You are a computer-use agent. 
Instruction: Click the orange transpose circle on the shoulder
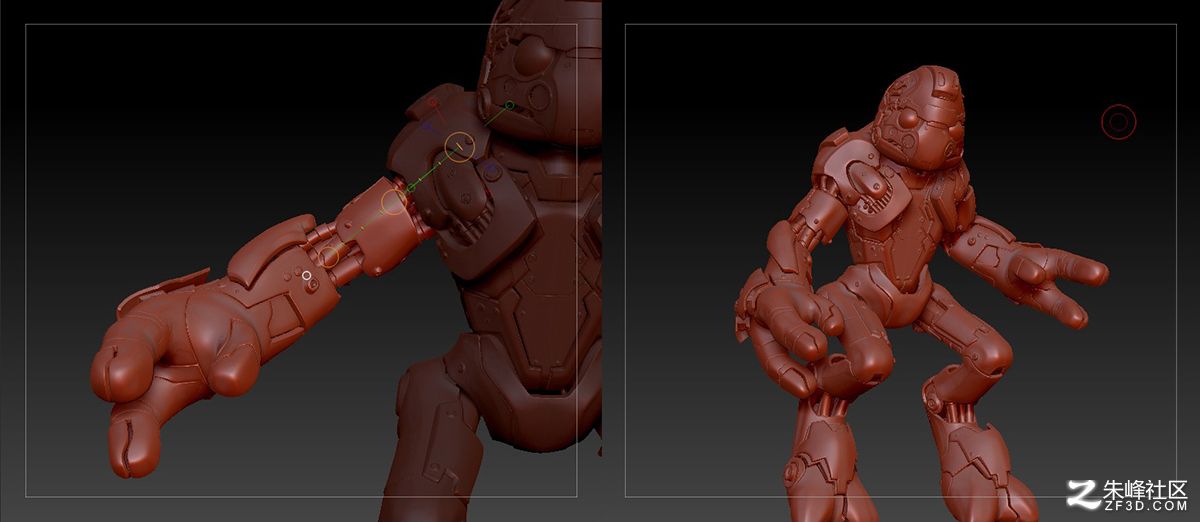[x=459, y=146]
